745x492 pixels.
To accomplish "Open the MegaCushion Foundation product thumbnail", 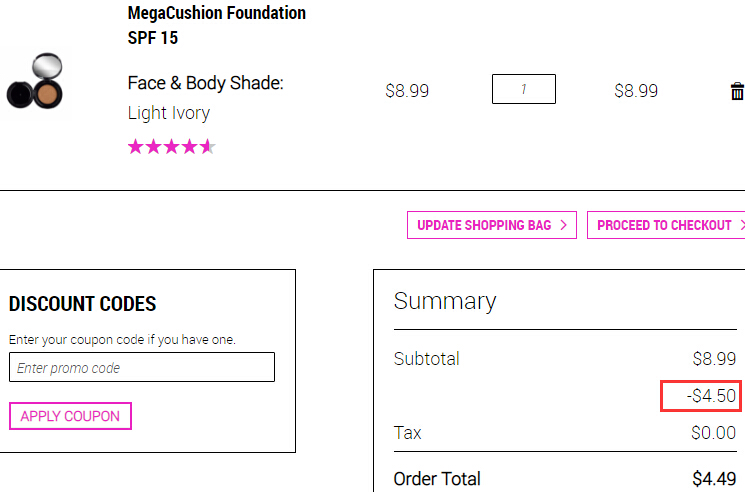I will coord(35,81).
